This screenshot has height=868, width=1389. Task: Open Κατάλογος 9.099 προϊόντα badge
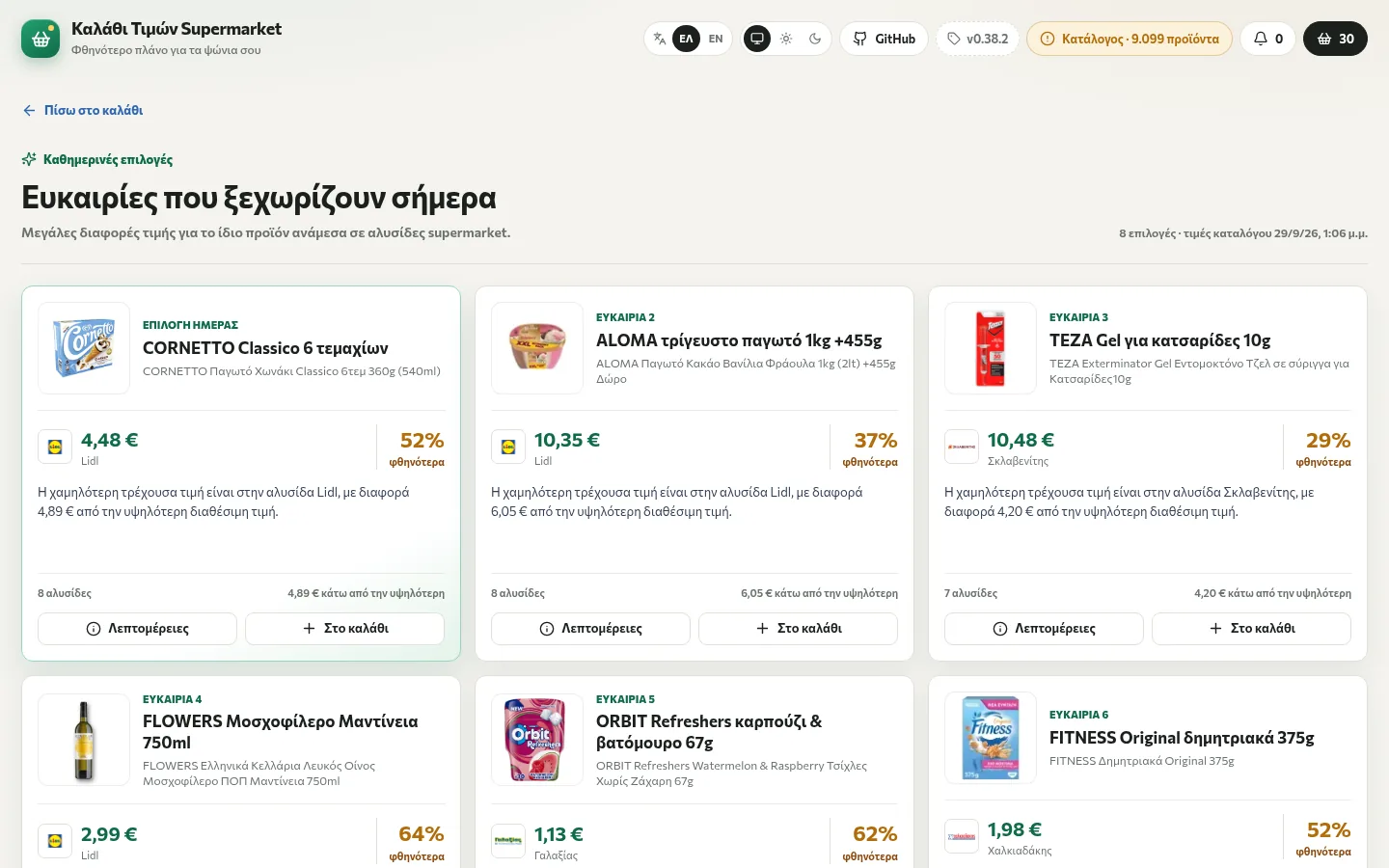pyautogui.click(x=1130, y=39)
